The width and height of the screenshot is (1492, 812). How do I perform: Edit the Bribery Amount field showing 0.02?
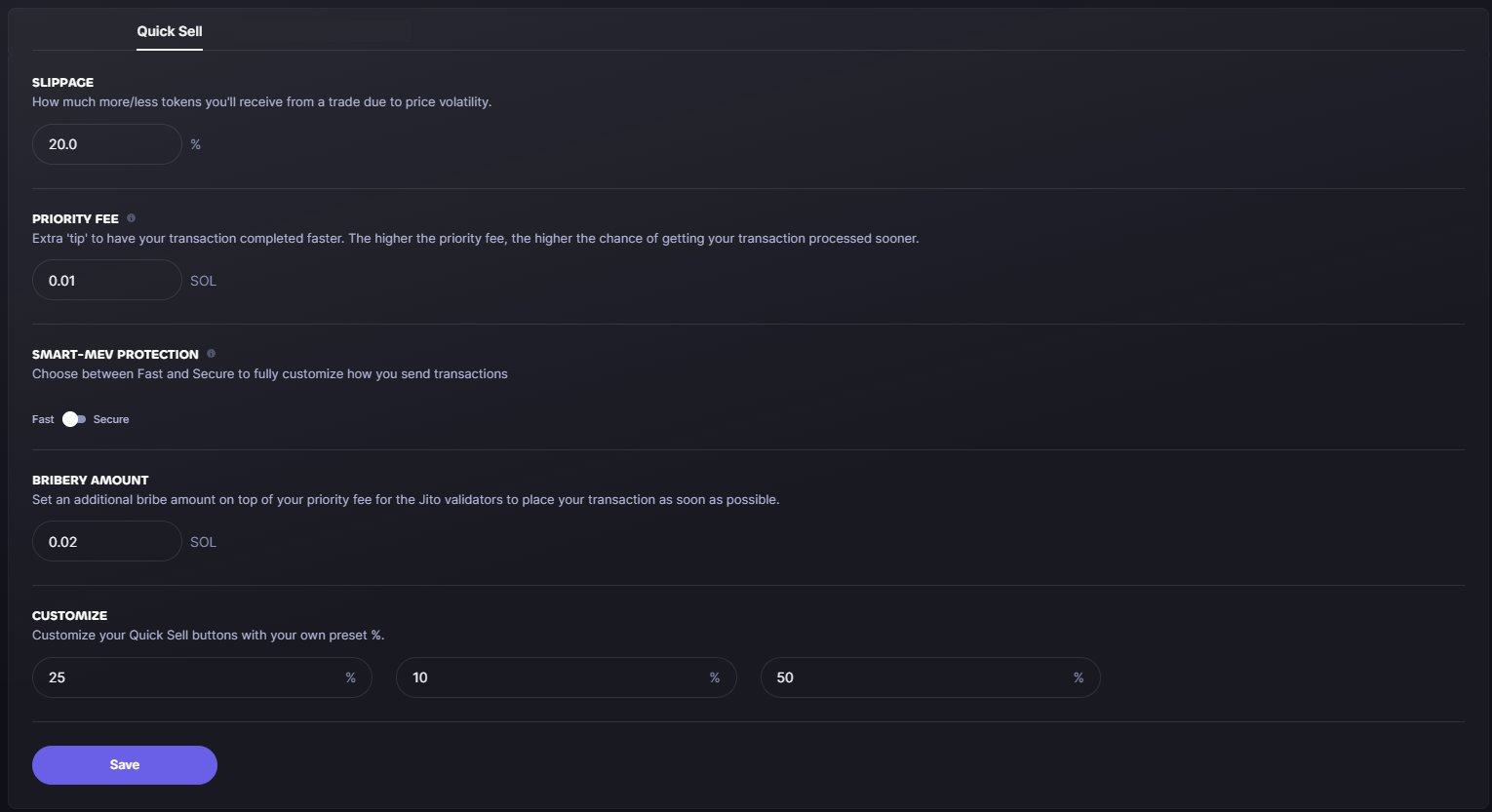coord(106,541)
